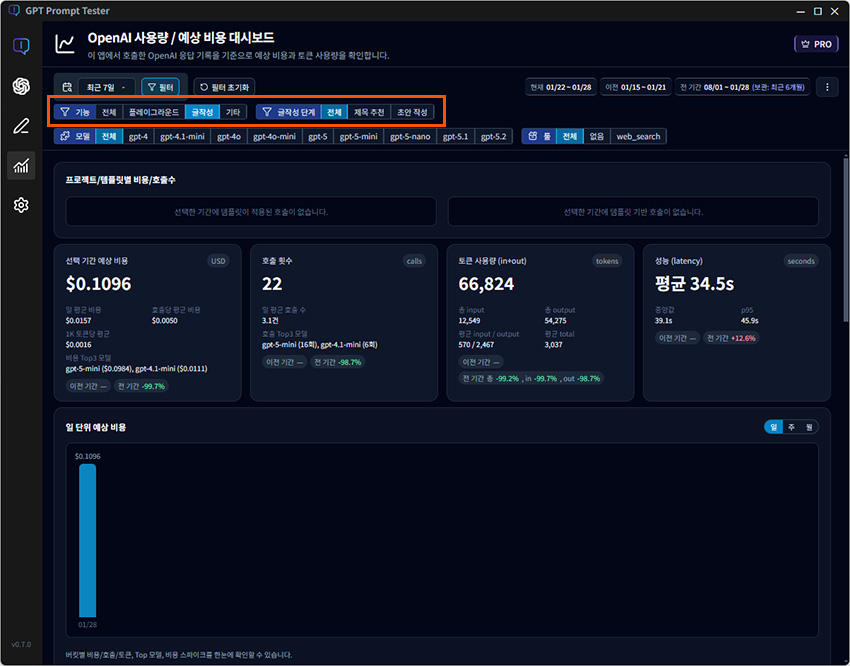850x666 pixels.
Task: Click the blue 01/28 cost bar
Action: [x=88, y=539]
